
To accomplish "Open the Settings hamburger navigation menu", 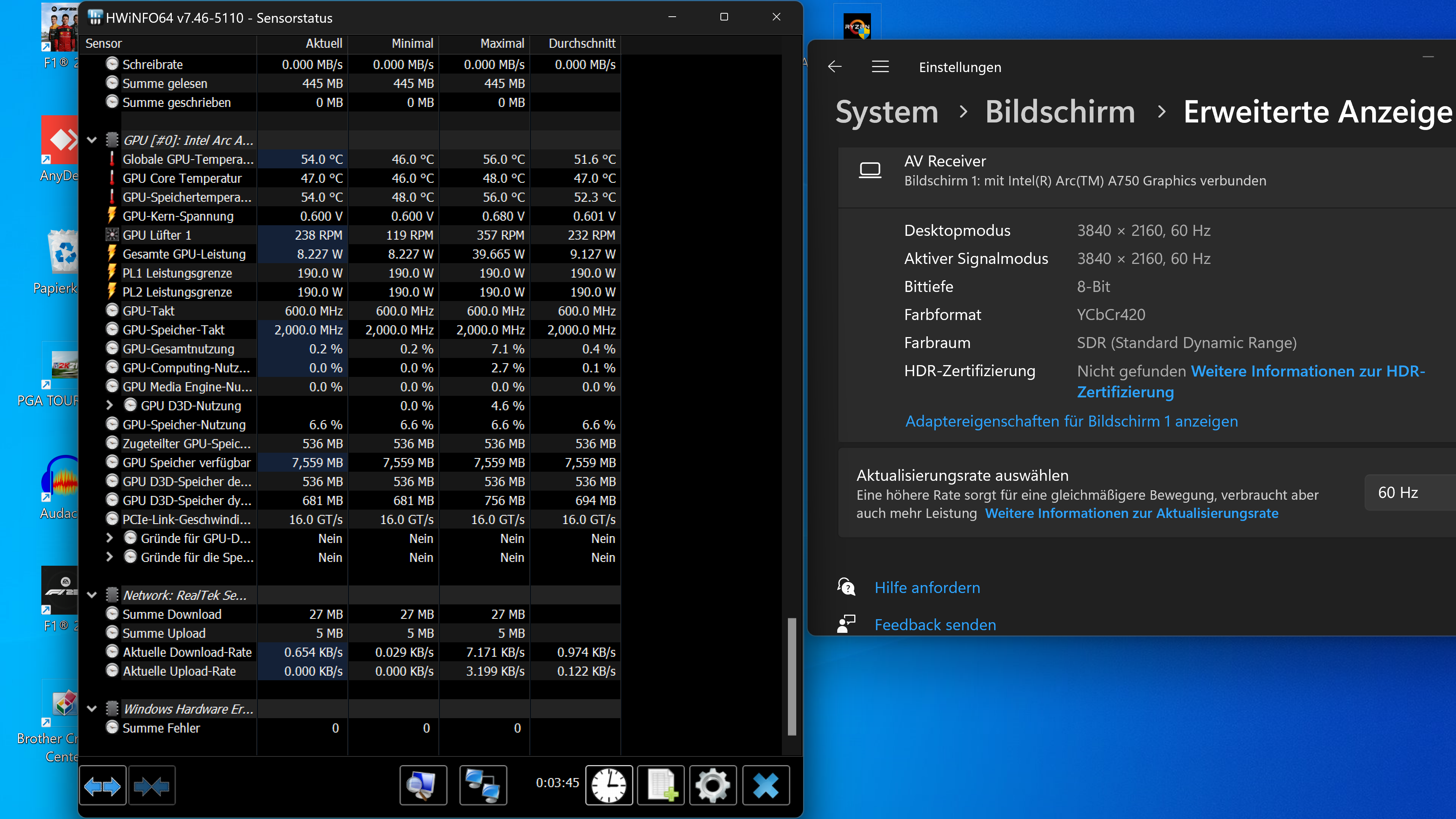I will point(880,67).
